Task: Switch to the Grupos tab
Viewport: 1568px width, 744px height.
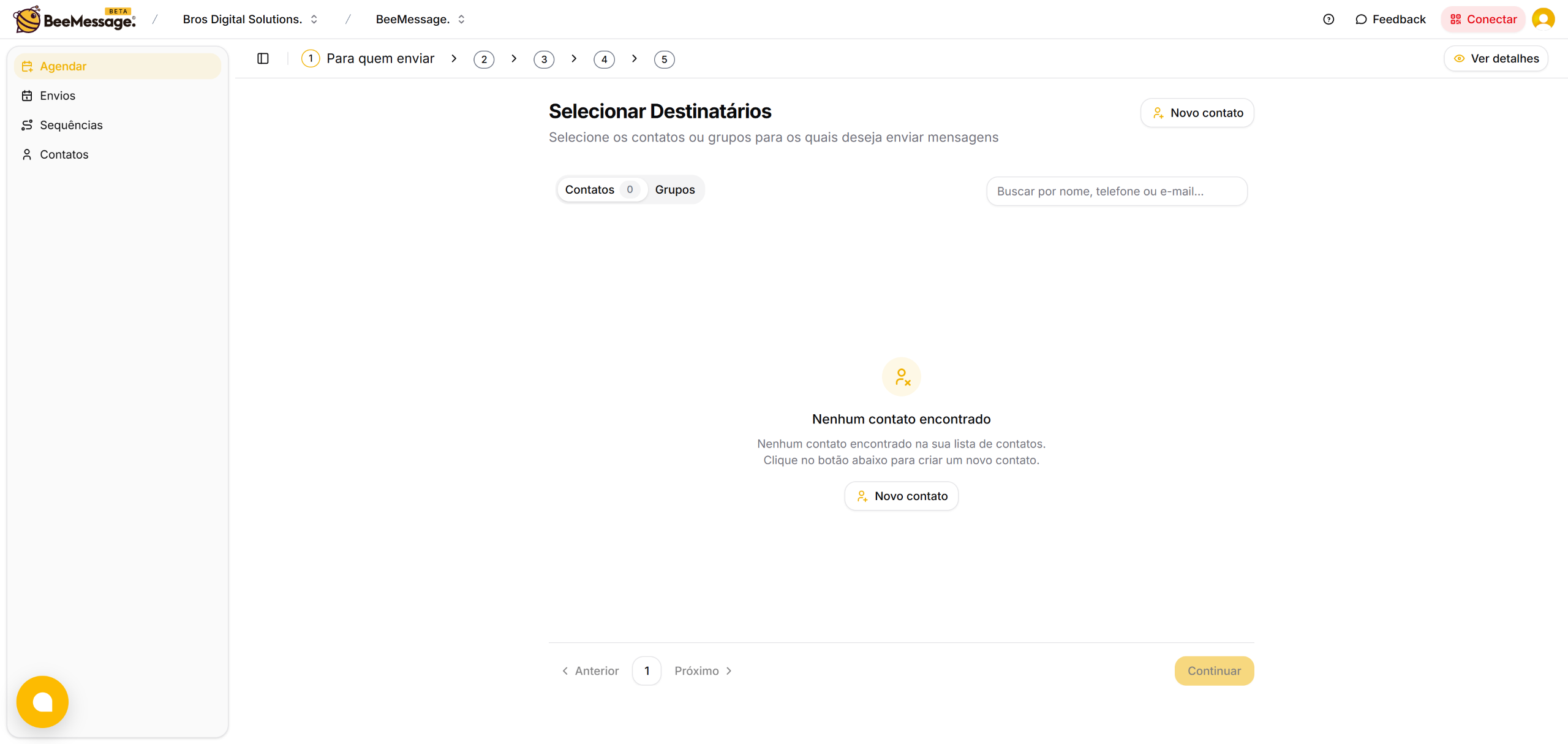Action: (674, 189)
